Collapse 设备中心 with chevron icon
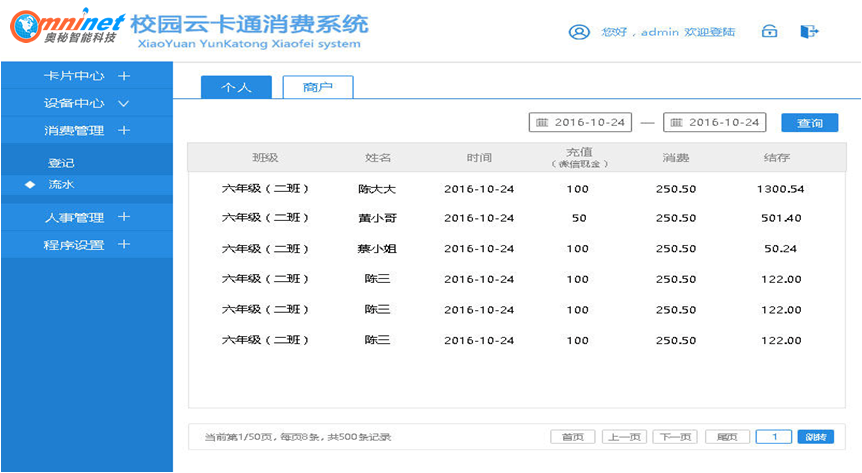862x473 pixels. point(124,103)
